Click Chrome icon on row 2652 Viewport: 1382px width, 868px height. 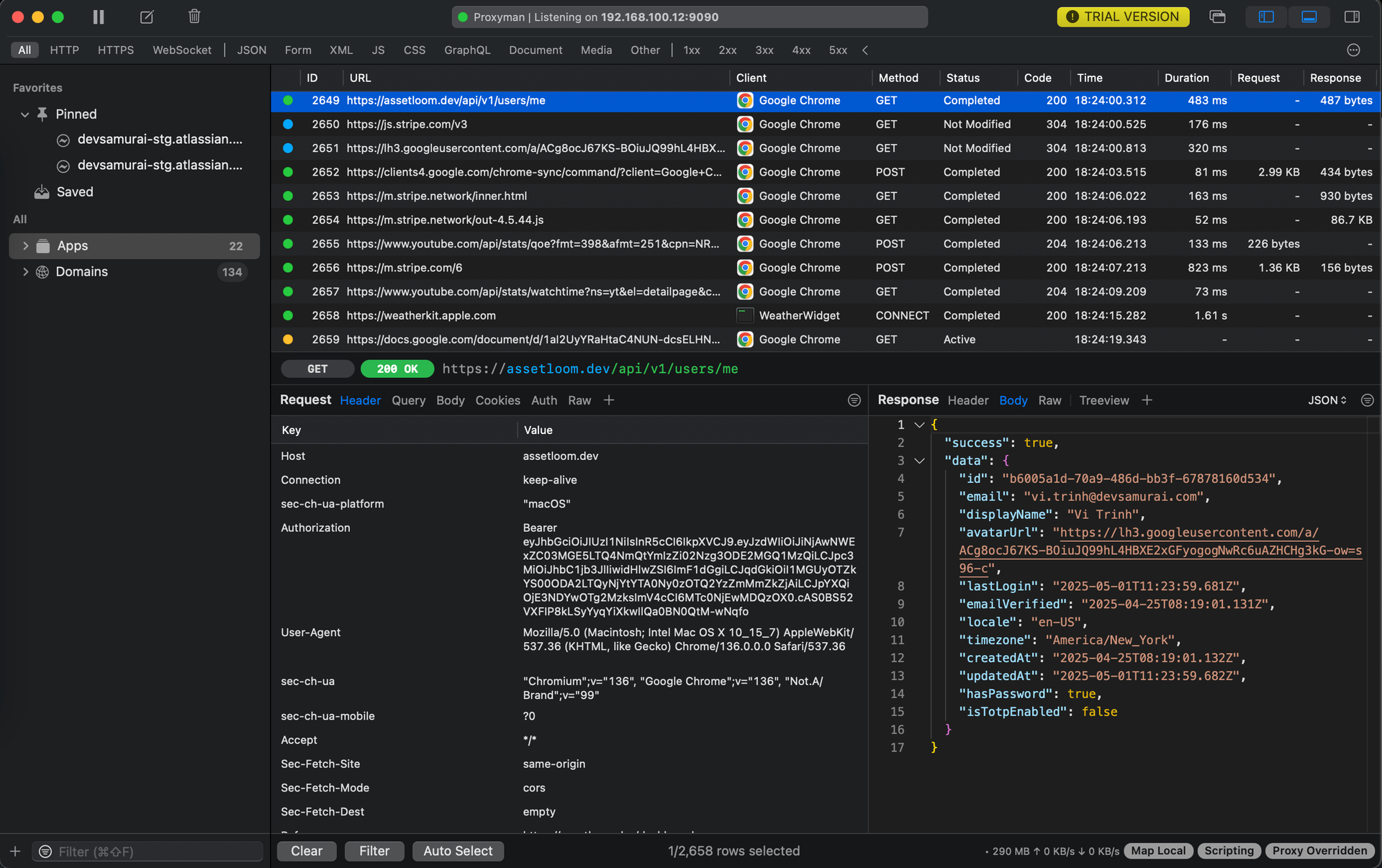[745, 173]
